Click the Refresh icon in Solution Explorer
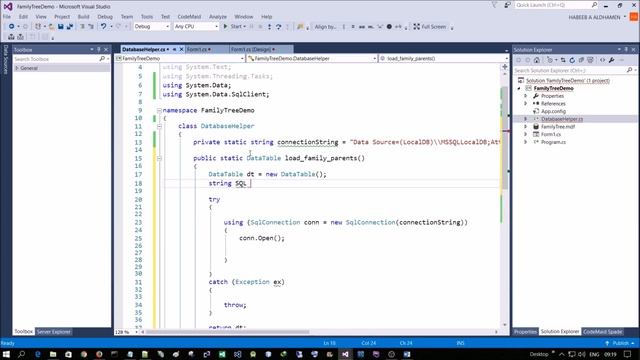The height and width of the screenshot is (360, 640). pyautogui.click(x=572, y=60)
